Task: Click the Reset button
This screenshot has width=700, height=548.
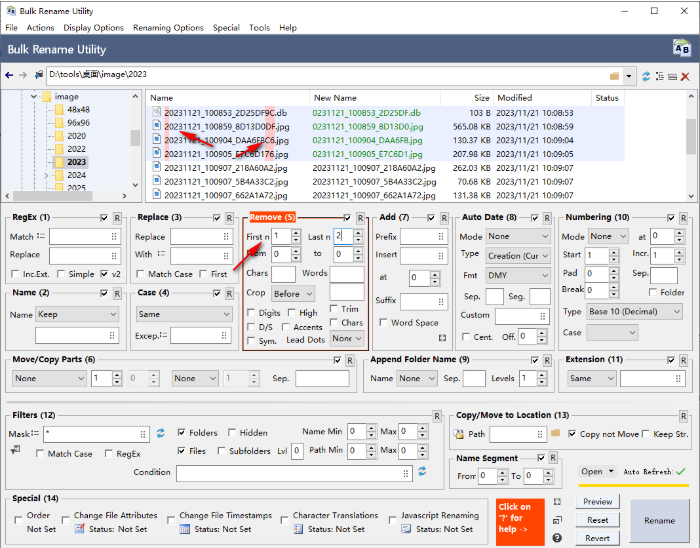Action: point(597,520)
